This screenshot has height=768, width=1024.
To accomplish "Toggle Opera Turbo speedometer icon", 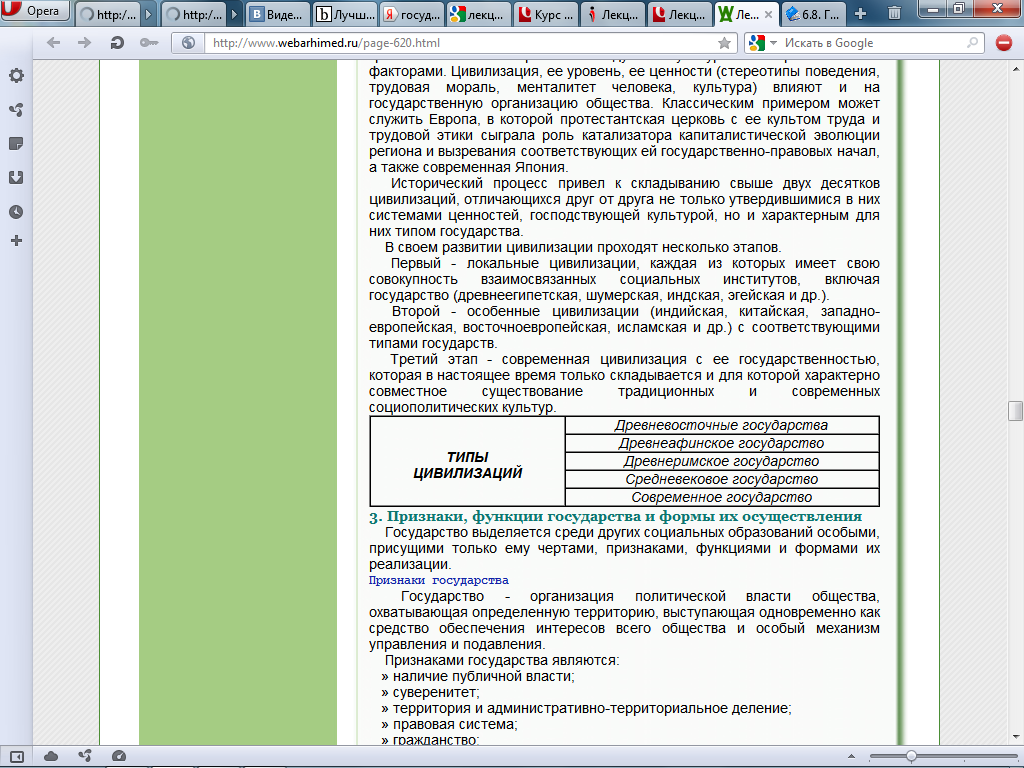I will (118, 756).
